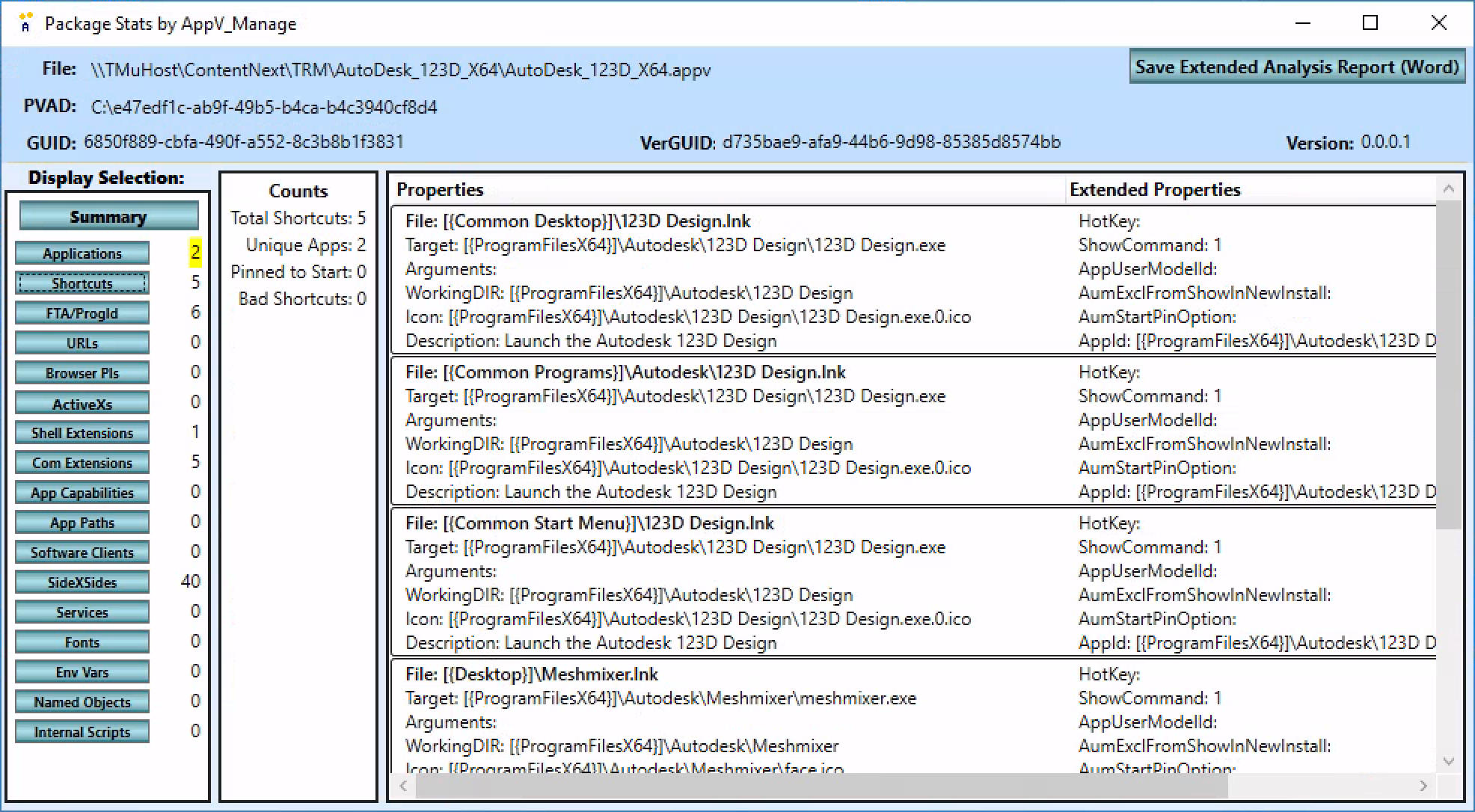This screenshot has width=1475, height=812.
Task: Show SideXSides assemblies
Action: (82, 582)
